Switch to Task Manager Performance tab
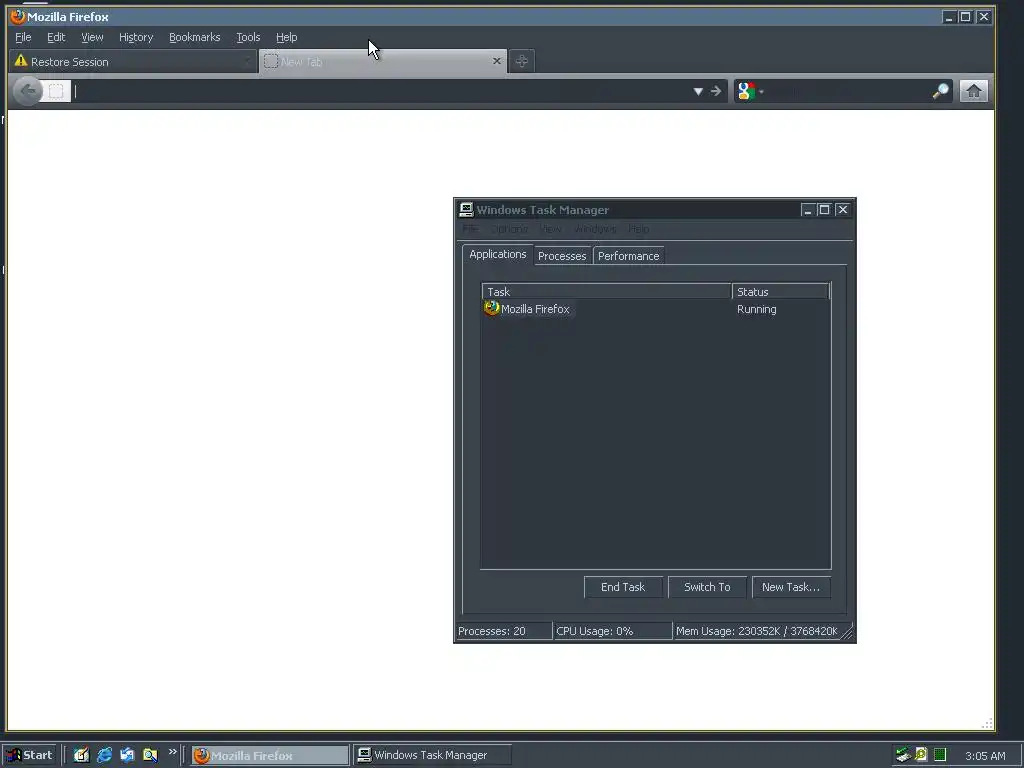This screenshot has height=768, width=1024. (x=628, y=256)
